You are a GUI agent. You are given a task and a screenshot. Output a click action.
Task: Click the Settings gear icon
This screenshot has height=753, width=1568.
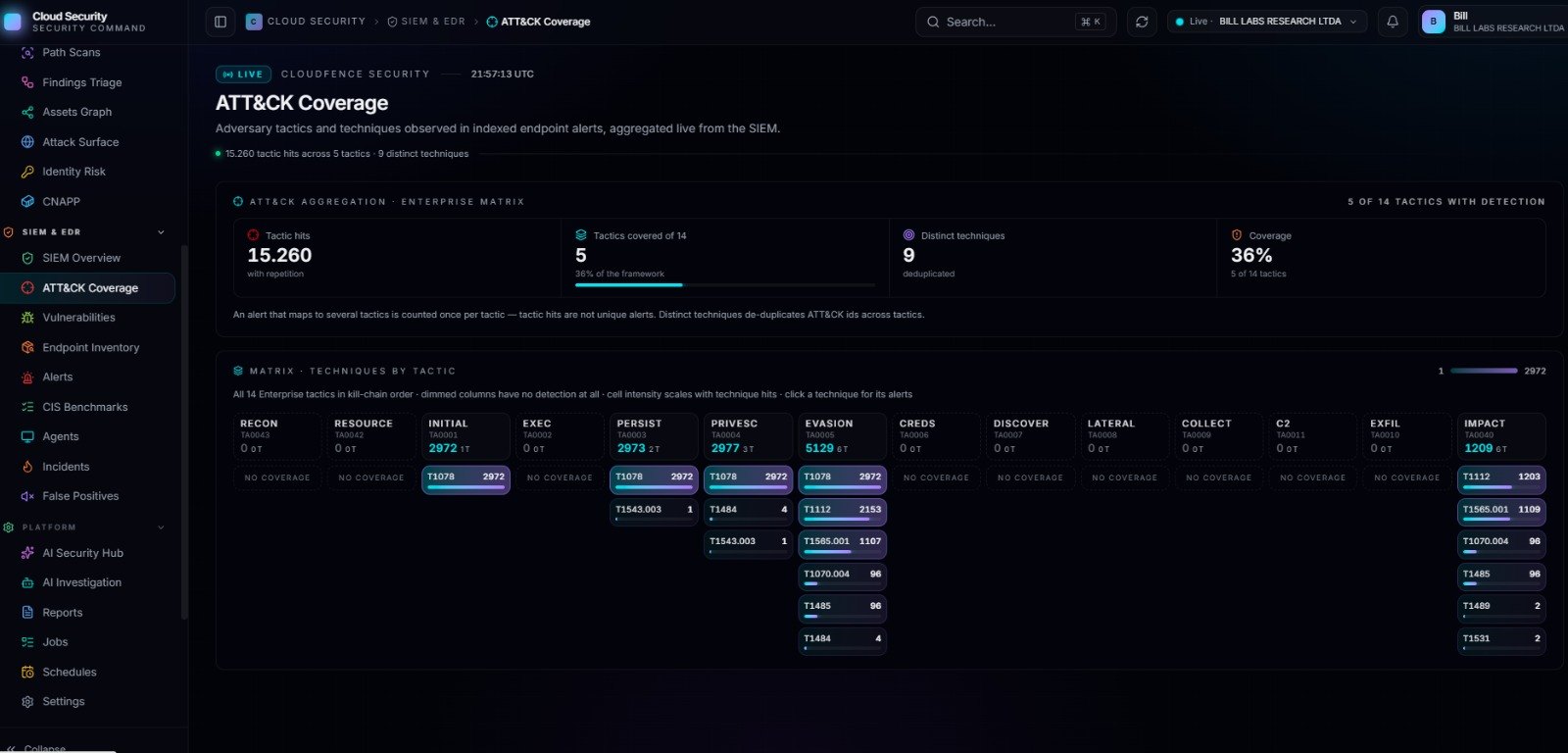(x=27, y=702)
